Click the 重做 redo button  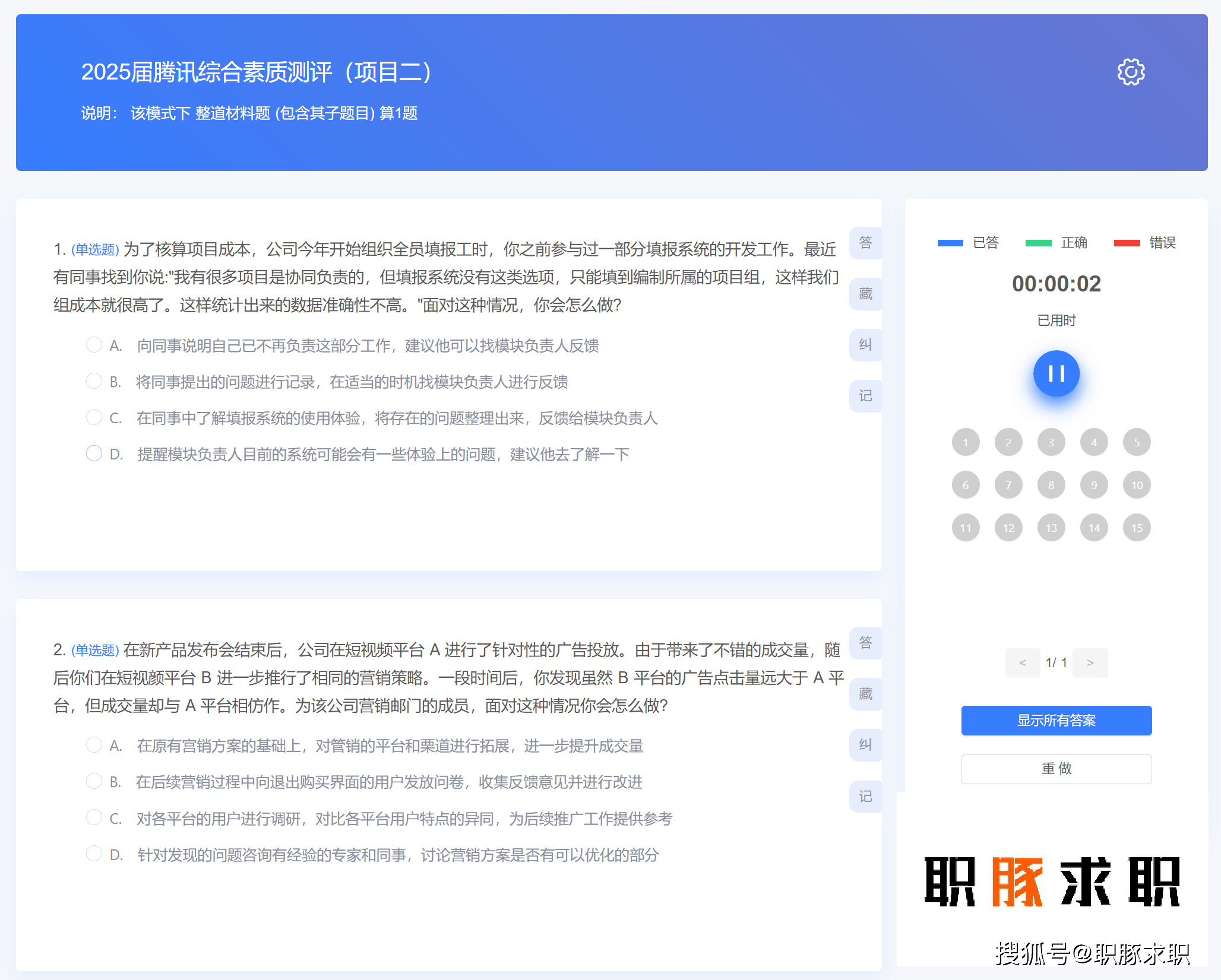(1056, 769)
